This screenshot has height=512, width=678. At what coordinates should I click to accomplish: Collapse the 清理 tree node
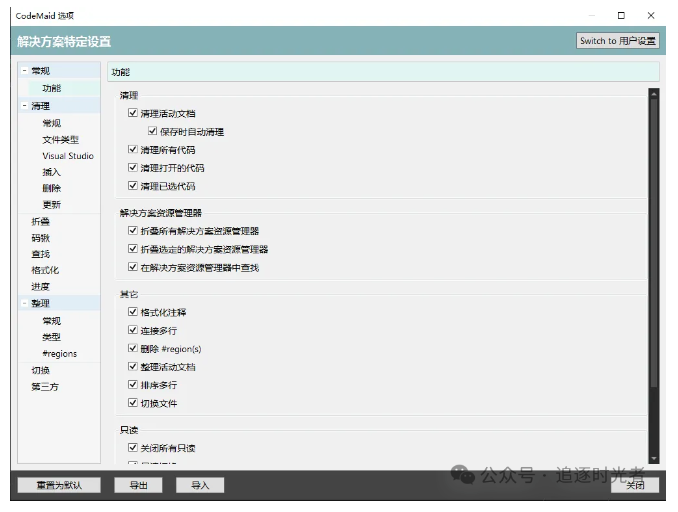25,106
